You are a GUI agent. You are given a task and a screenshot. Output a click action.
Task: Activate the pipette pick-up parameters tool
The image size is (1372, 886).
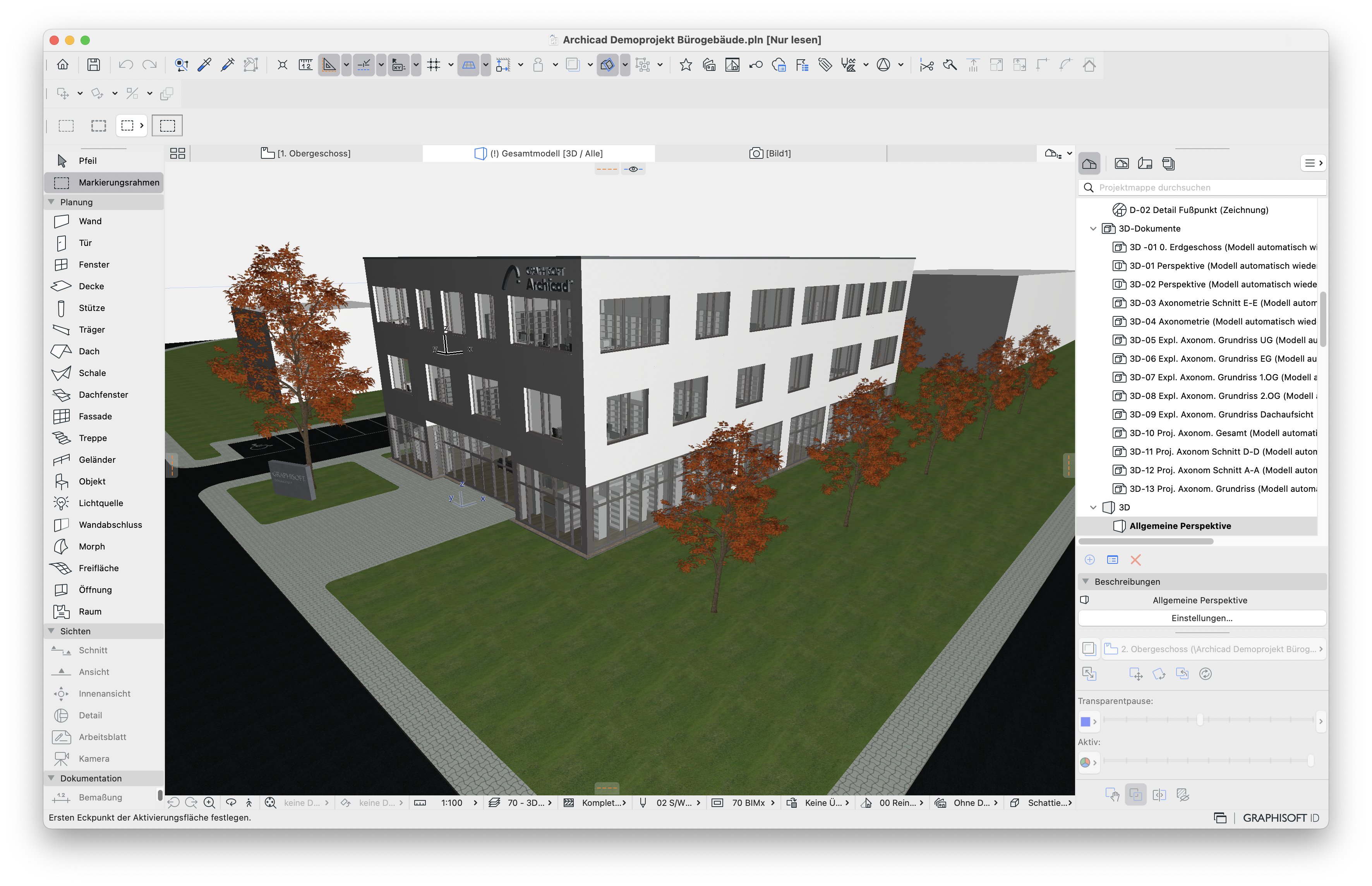tap(204, 65)
